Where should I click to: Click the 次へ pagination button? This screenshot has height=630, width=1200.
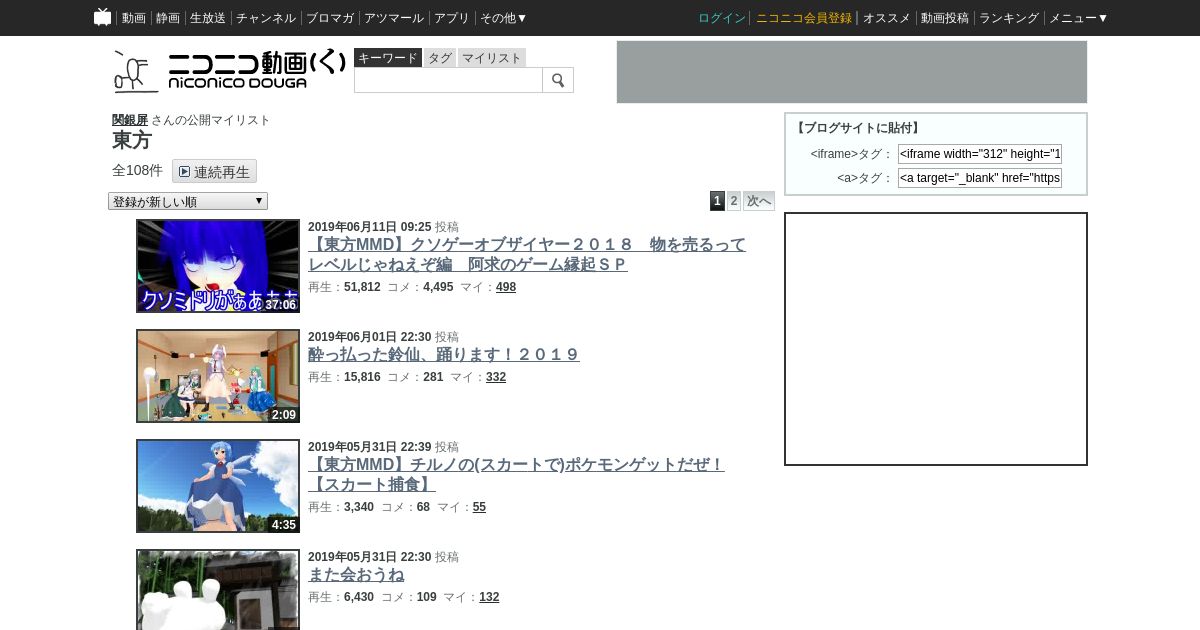click(759, 201)
